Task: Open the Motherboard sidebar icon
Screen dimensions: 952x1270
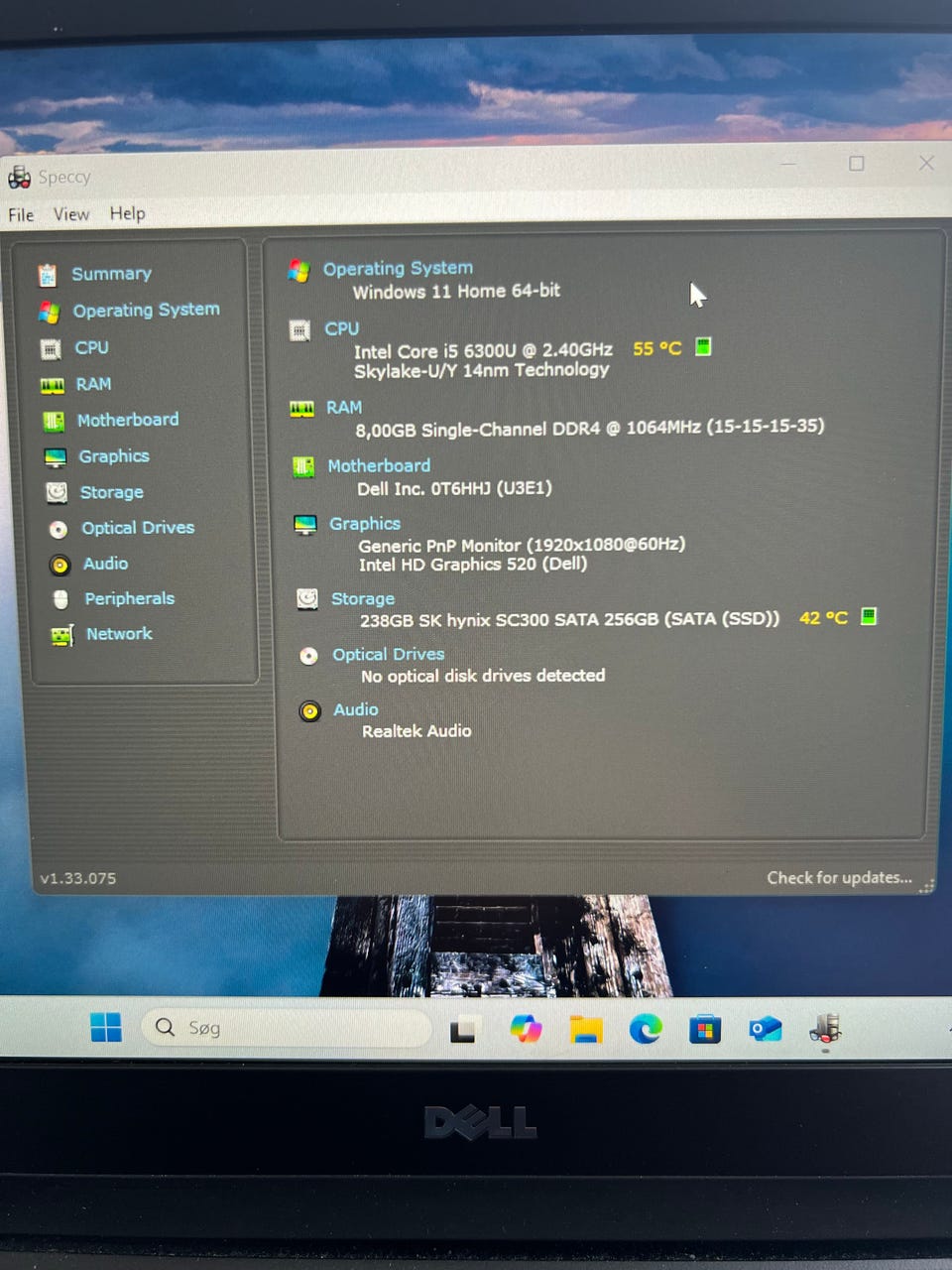Action: coord(54,421)
